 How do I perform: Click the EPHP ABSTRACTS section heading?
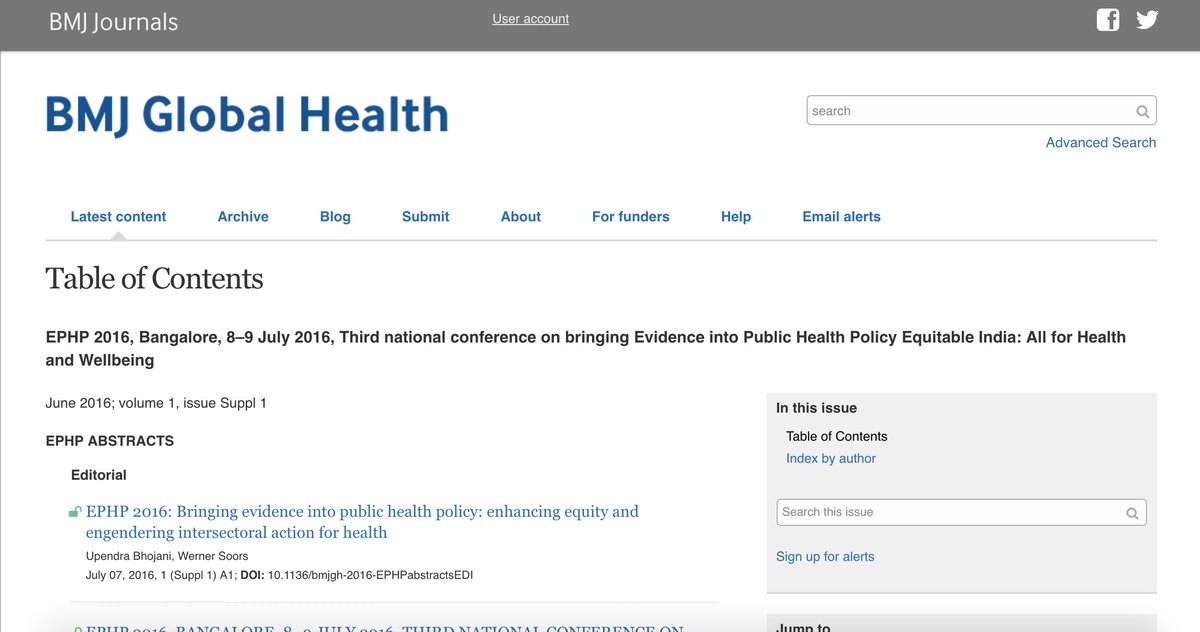coord(110,441)
